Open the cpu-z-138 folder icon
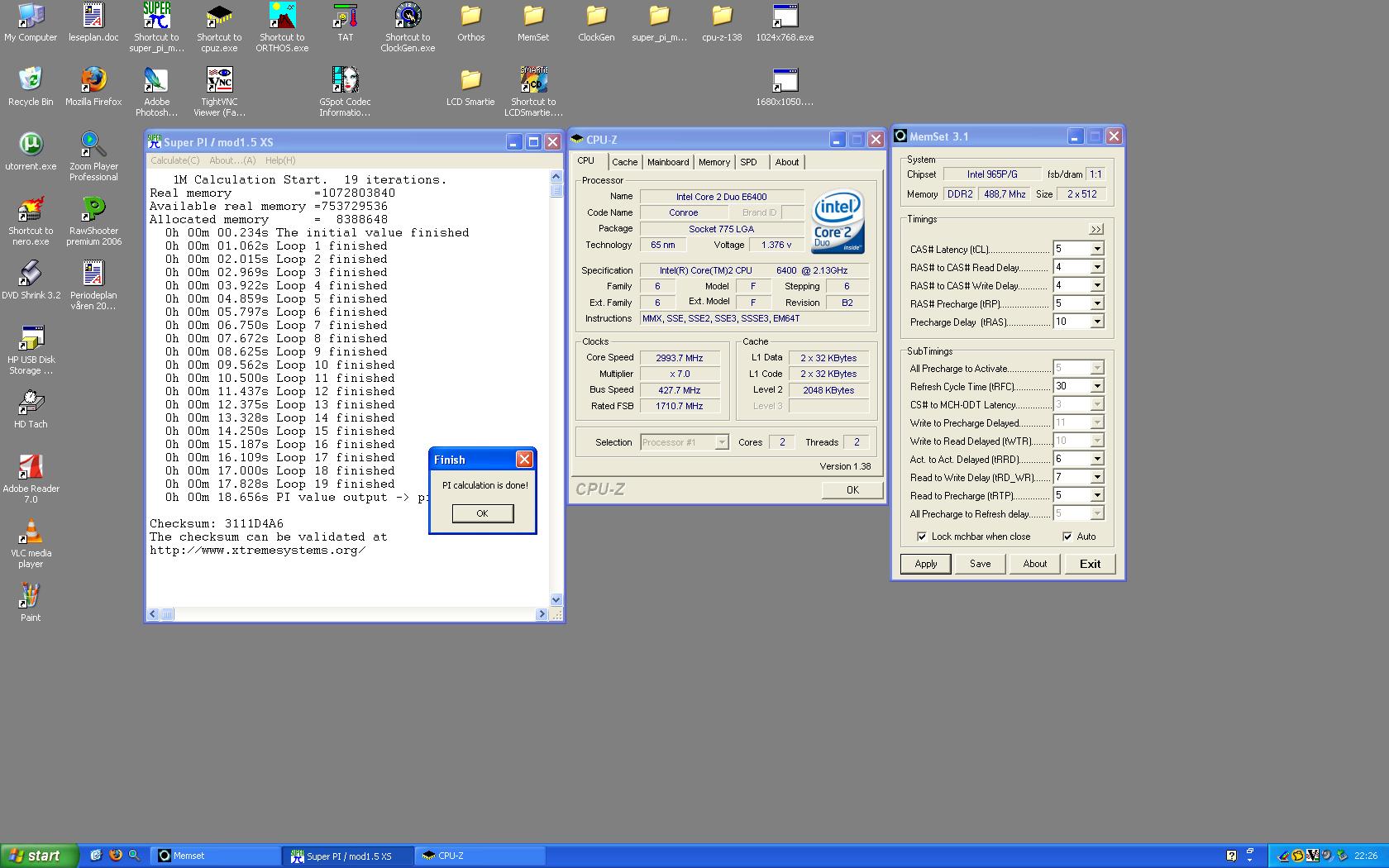 [x=722, y=22]
